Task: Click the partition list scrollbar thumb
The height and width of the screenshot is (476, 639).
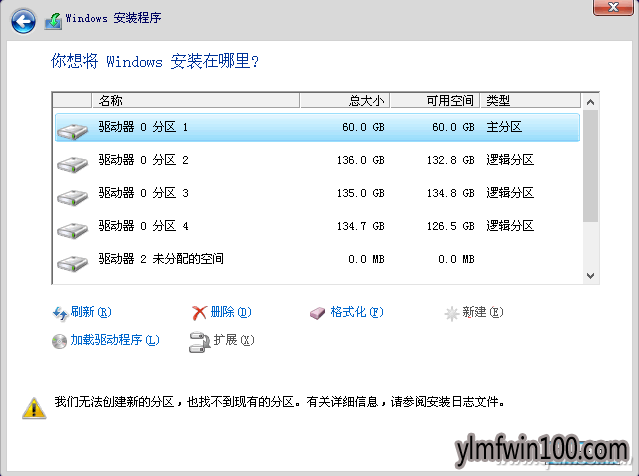Action: click(x=590, y=166)
